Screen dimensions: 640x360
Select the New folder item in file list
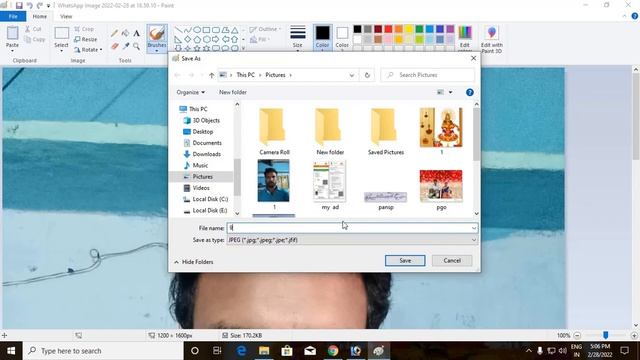click(330, 131)
